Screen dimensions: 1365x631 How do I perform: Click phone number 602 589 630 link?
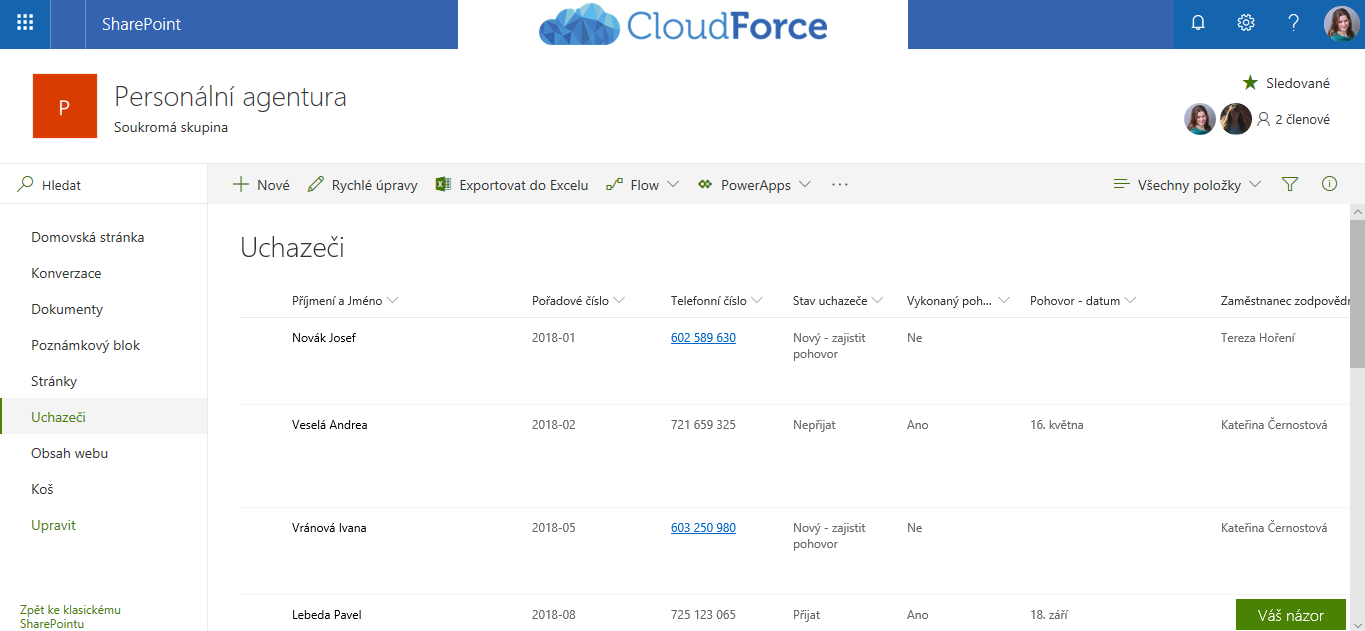(703, 338)
